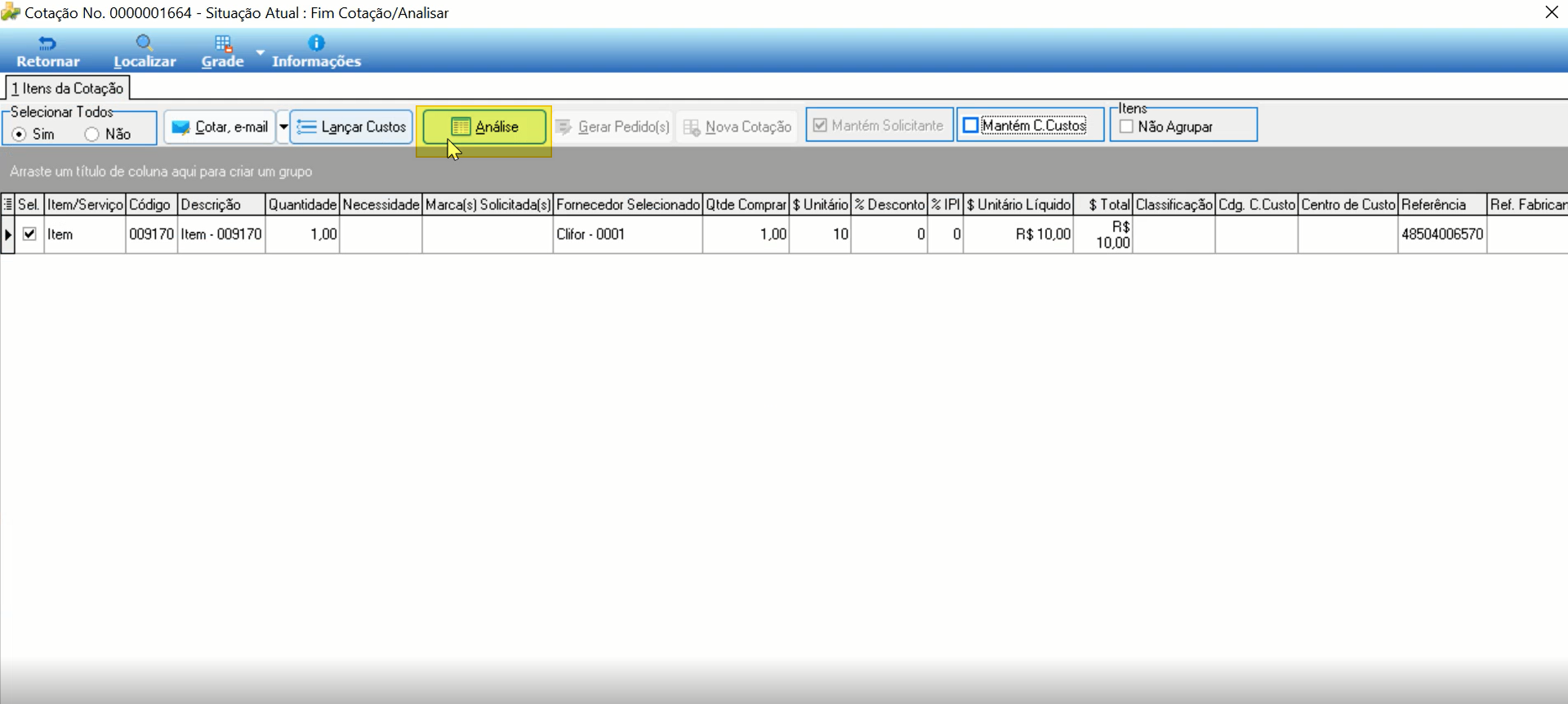The height and width of the screenshot is (704, 1568).
Task: Click the Lançar Custos list button
Action: tap(351, 127)
